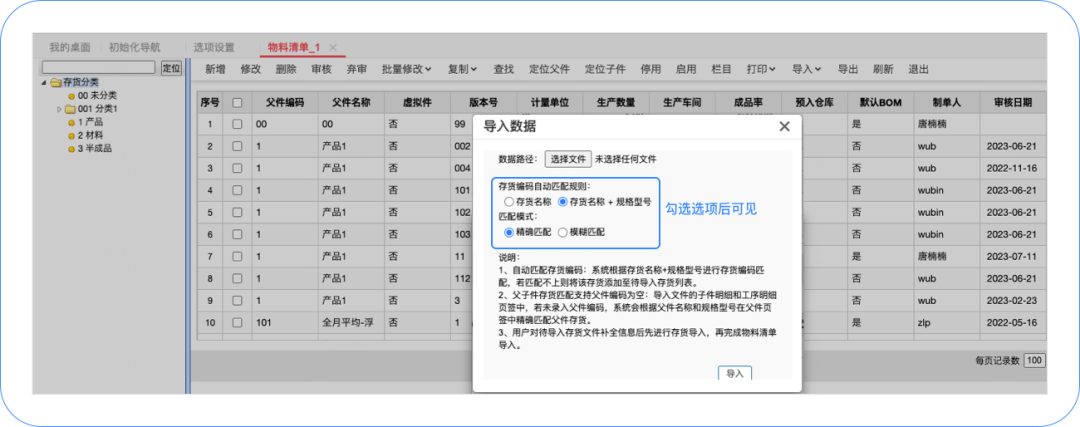Click the 001 分类1 folder icon
1080x427 pixels.
pyautogui.click(x=70, y=109)
